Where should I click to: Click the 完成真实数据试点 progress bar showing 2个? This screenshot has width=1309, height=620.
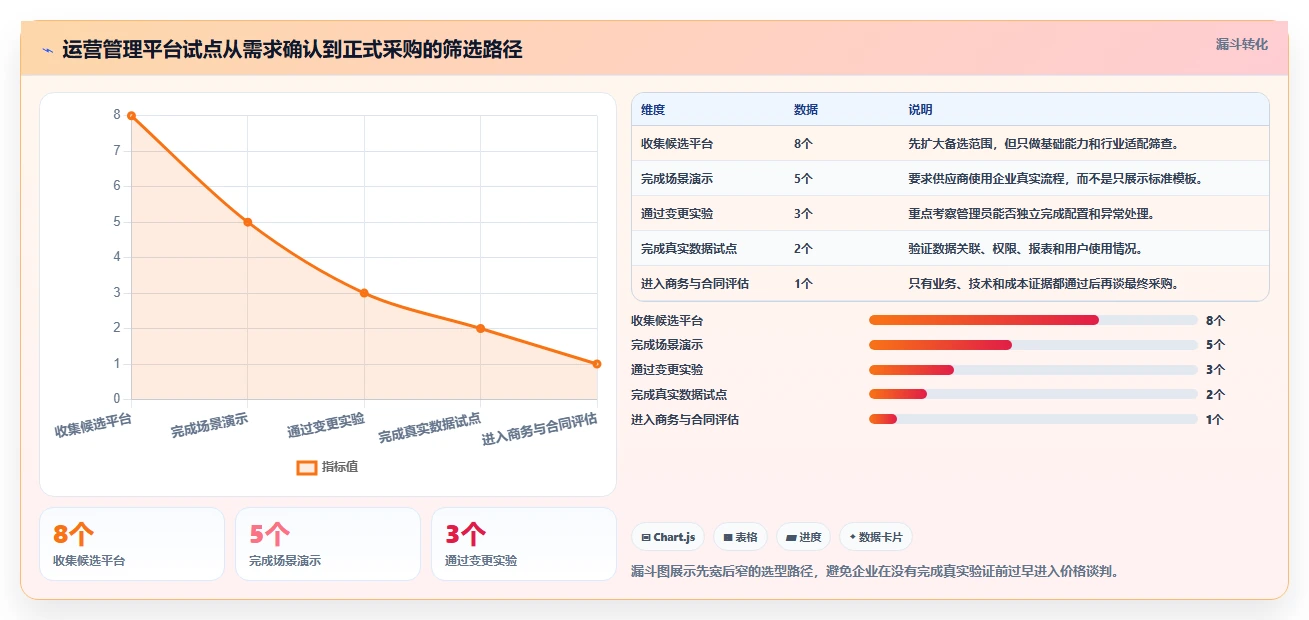click(1033, 394)
